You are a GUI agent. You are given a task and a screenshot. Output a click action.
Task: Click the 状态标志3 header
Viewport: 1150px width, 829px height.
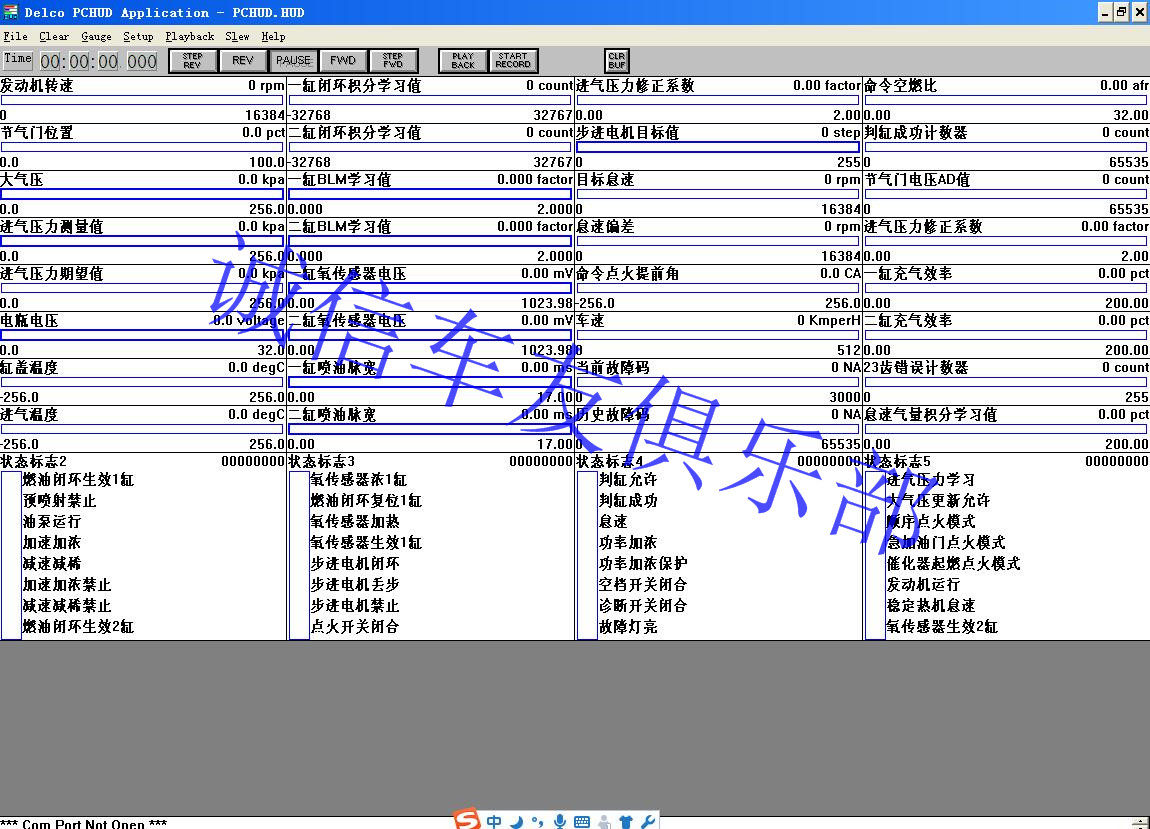[322, 461]
